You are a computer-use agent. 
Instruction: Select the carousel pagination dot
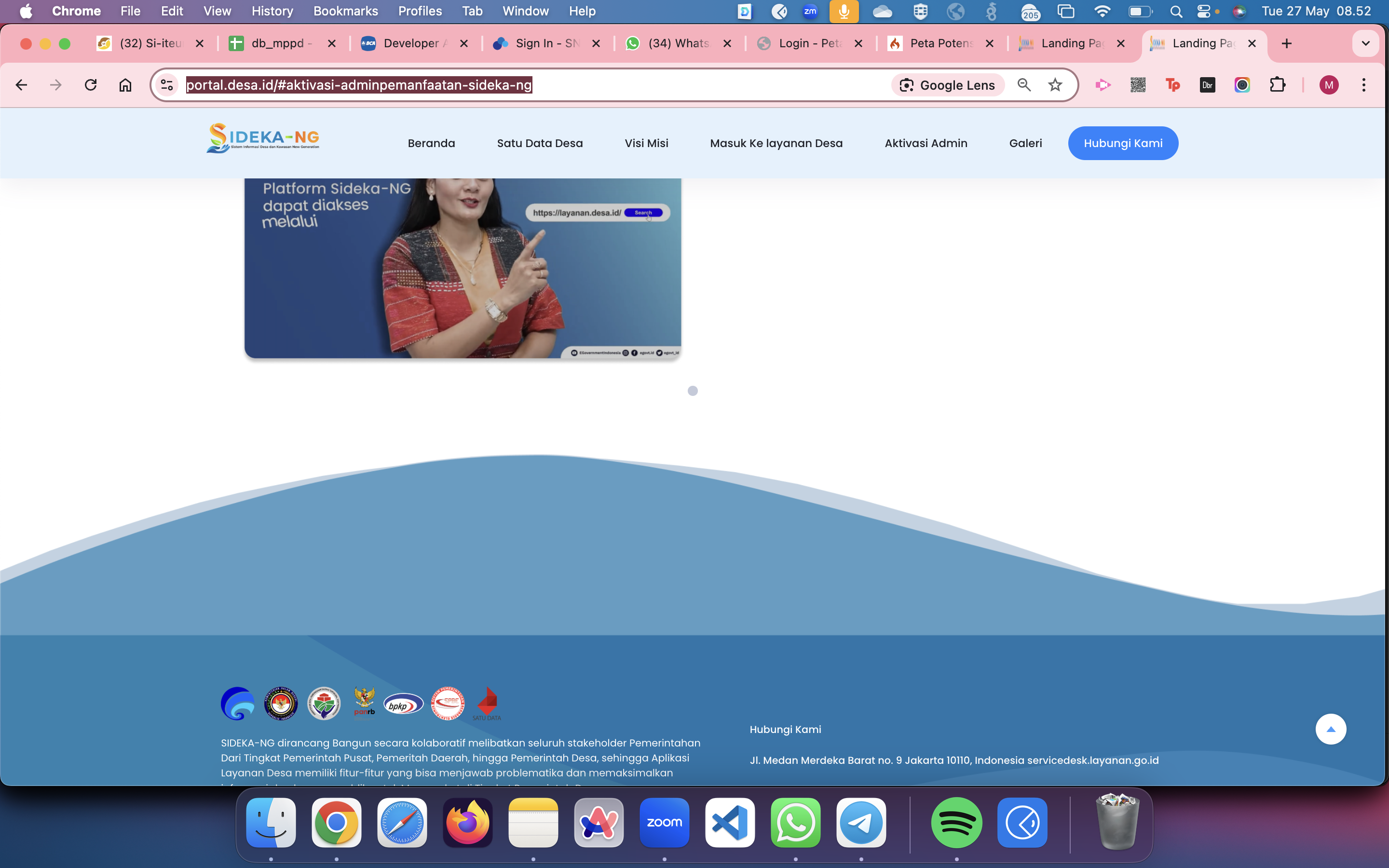tap(693, 391)
